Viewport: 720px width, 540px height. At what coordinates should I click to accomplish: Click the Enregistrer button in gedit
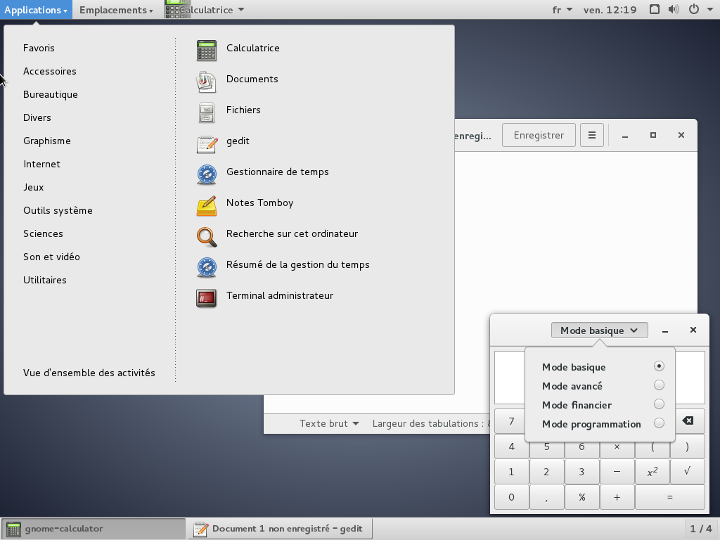click(x=539, y=135)
